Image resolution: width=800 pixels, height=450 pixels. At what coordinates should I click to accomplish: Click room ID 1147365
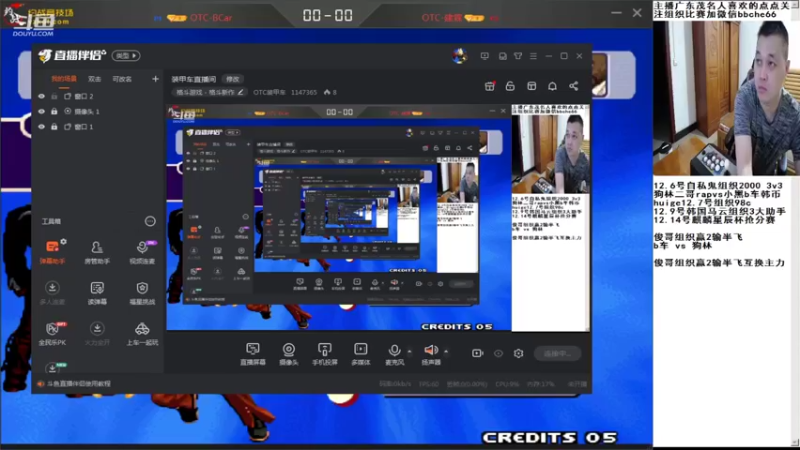tap(304, 92)
